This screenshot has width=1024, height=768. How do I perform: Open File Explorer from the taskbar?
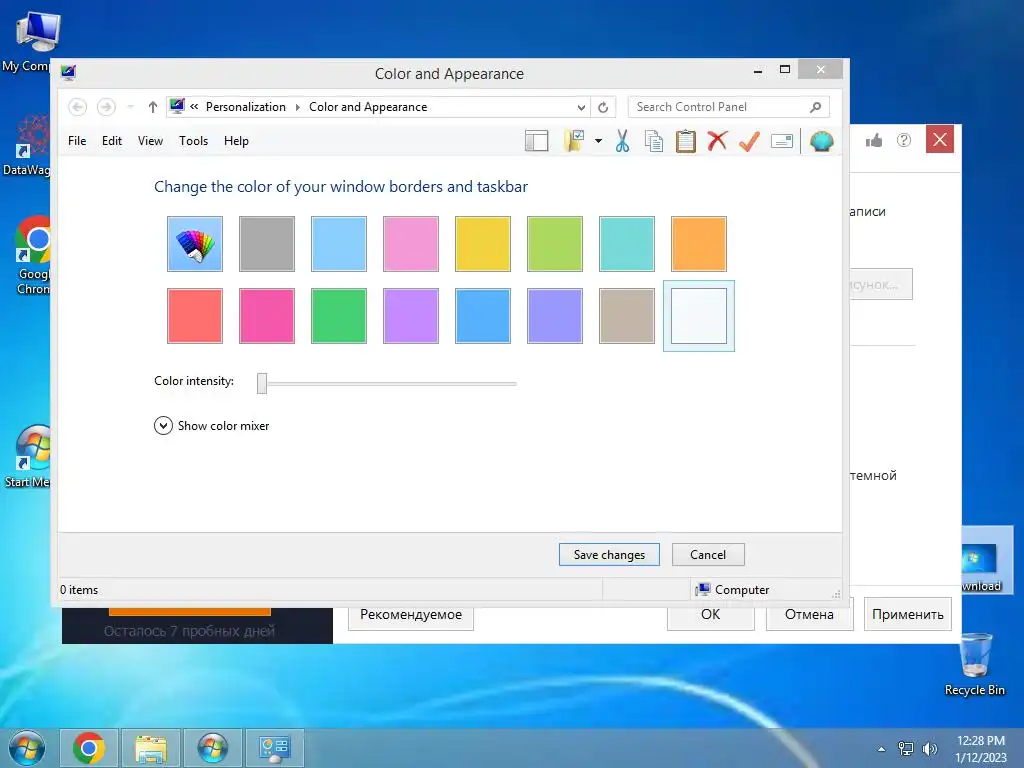(x=151, y=748)
